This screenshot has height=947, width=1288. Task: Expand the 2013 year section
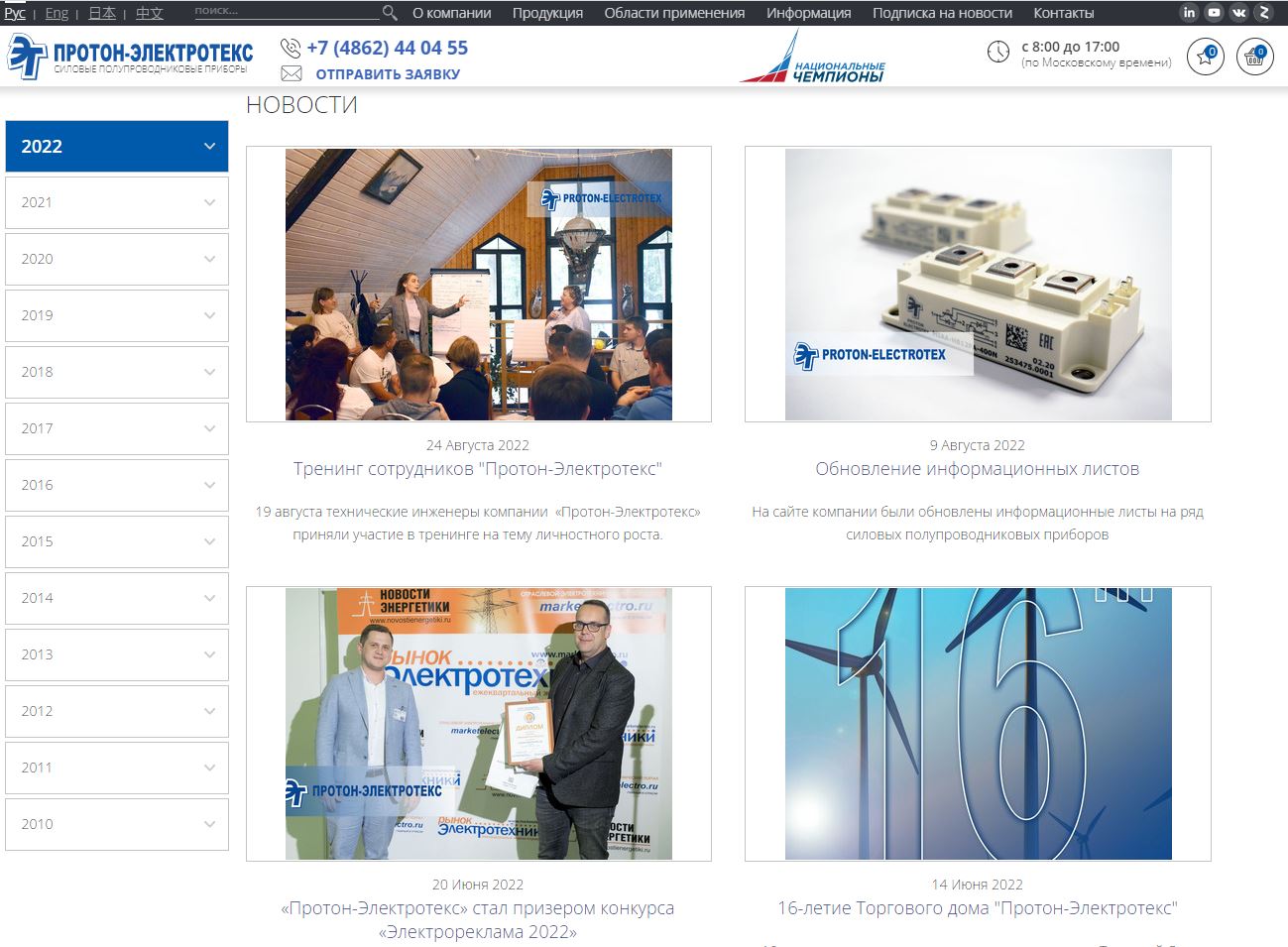click(117, 654)
